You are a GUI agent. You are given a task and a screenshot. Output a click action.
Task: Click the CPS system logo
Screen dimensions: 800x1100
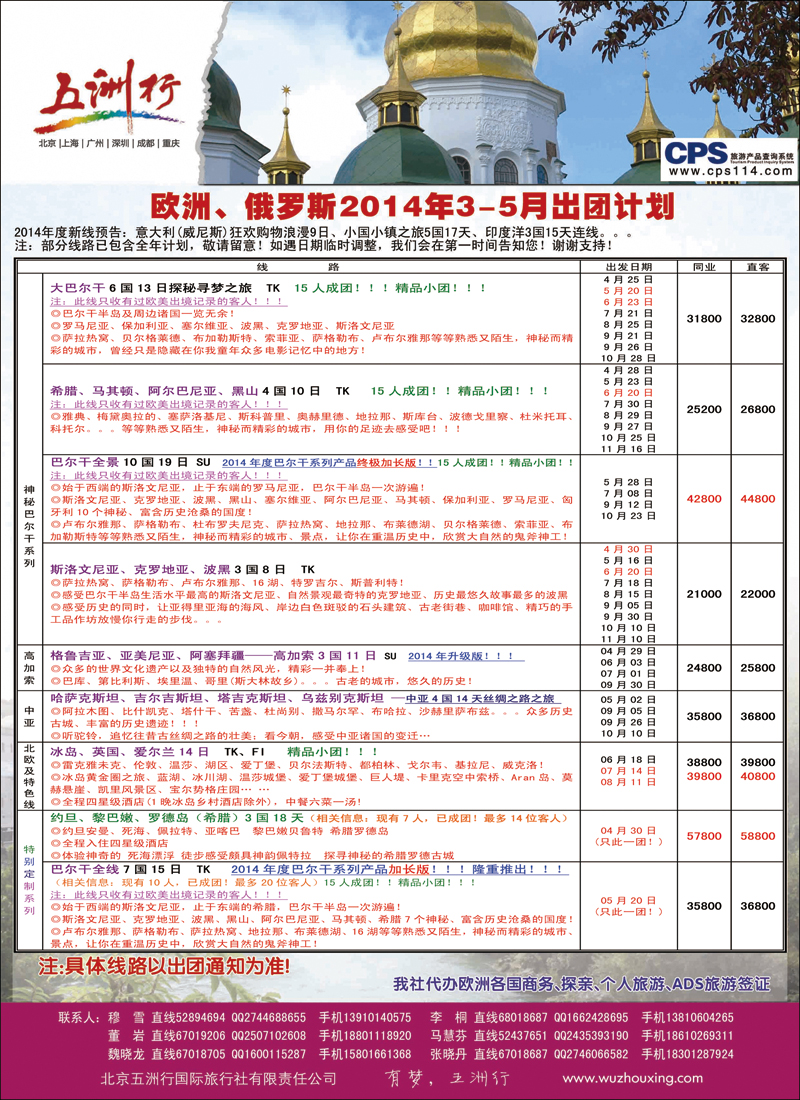coord(695,153)
